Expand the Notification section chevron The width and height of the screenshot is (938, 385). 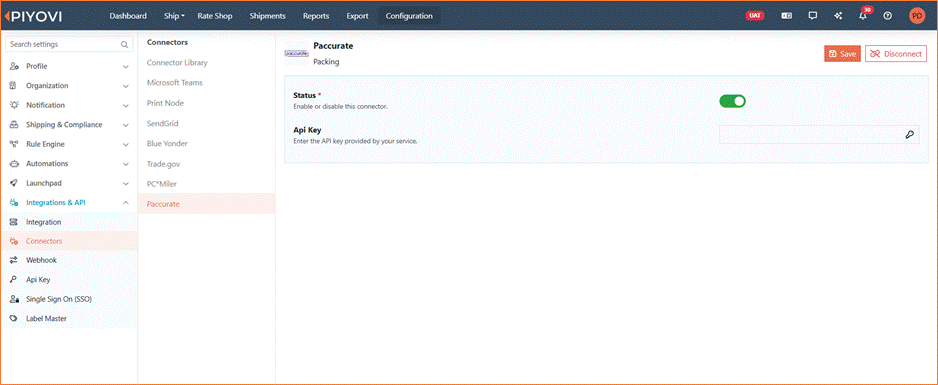[126, 105]
